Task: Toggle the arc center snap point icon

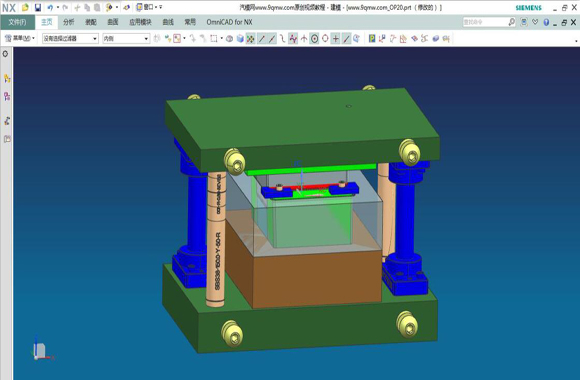Action: pyautogui.click(x=314, y=38)
